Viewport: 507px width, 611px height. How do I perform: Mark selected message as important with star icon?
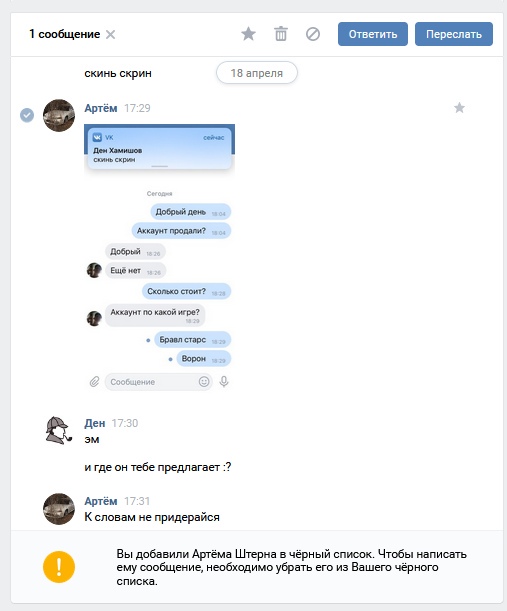(x=249, y=34)
